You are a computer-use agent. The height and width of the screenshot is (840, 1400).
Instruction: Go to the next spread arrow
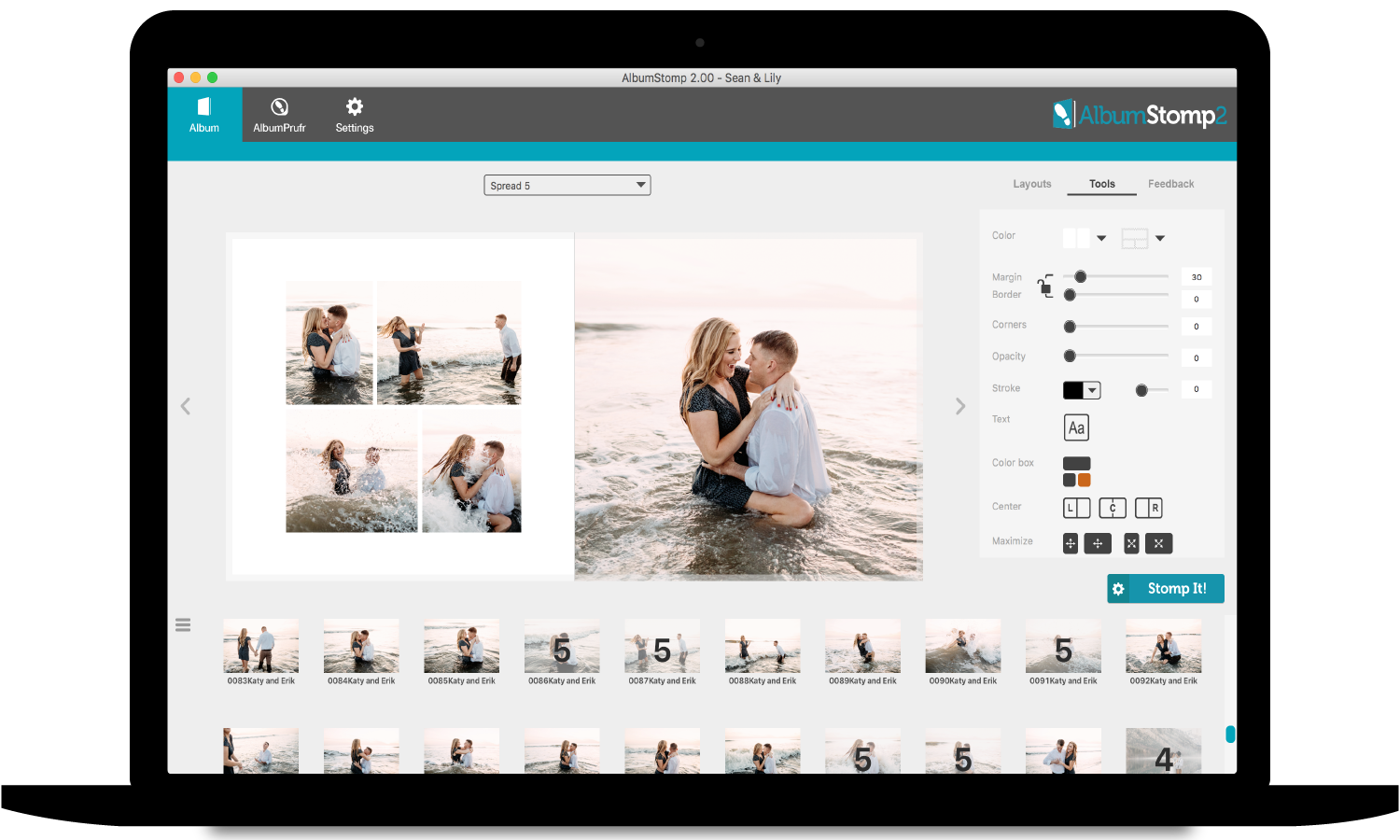pyautogui.click(x=959, y=406)
